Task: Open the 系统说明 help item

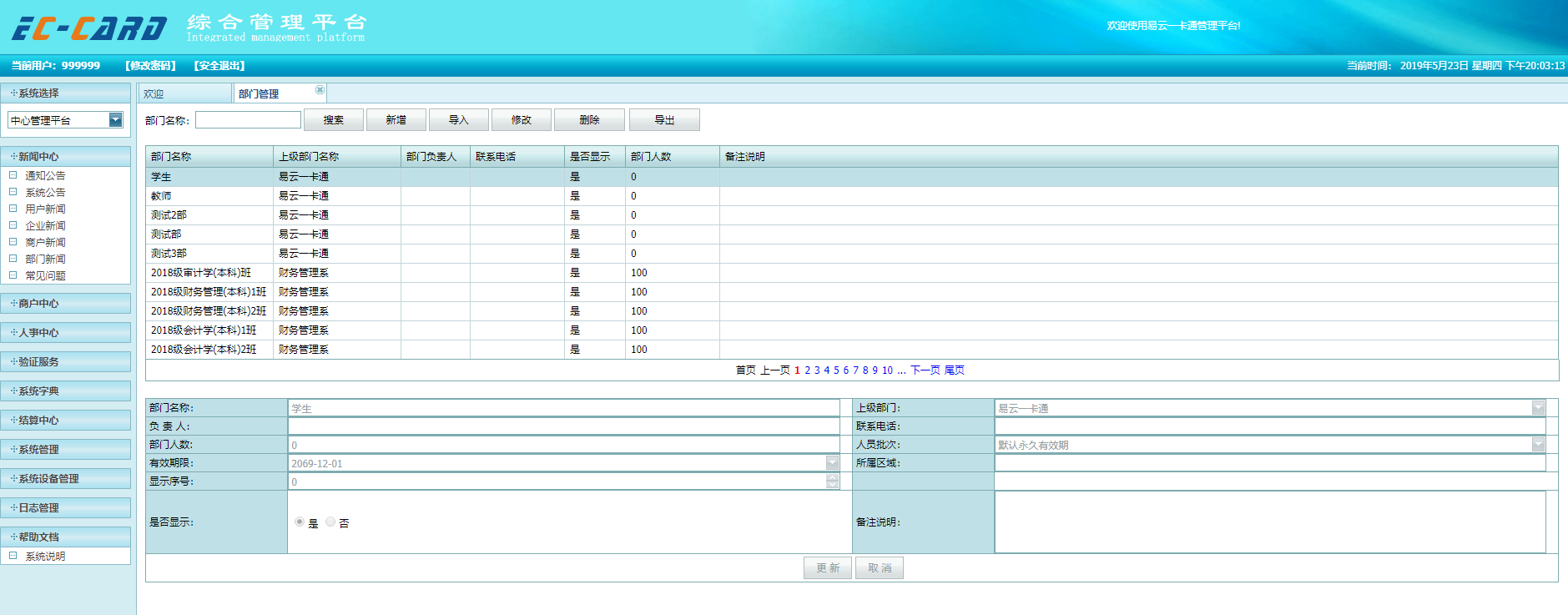Action: point(45,556)
